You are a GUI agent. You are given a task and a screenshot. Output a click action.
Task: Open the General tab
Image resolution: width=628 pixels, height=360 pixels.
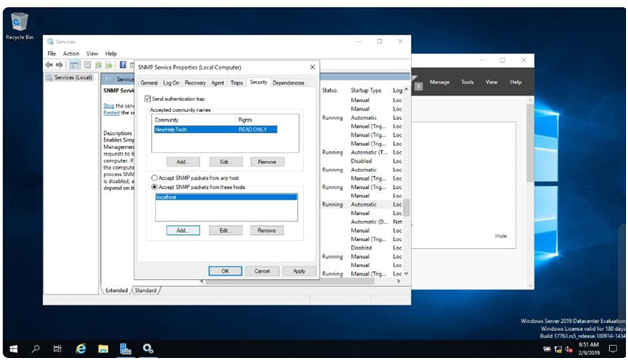tap(149, 83)
